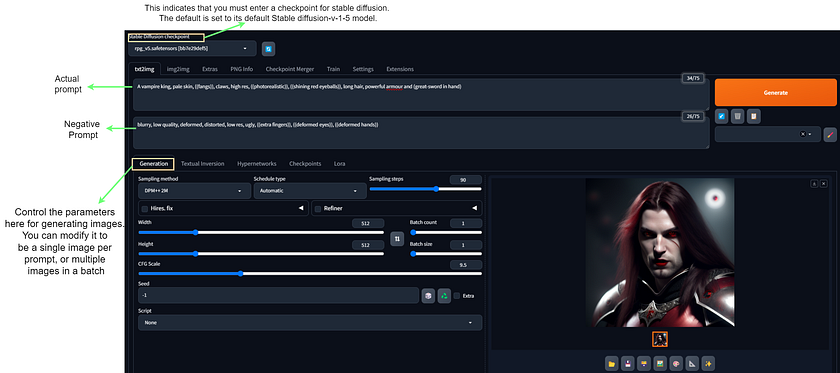Adjust the CFG Scale slider

click(310, 273)
